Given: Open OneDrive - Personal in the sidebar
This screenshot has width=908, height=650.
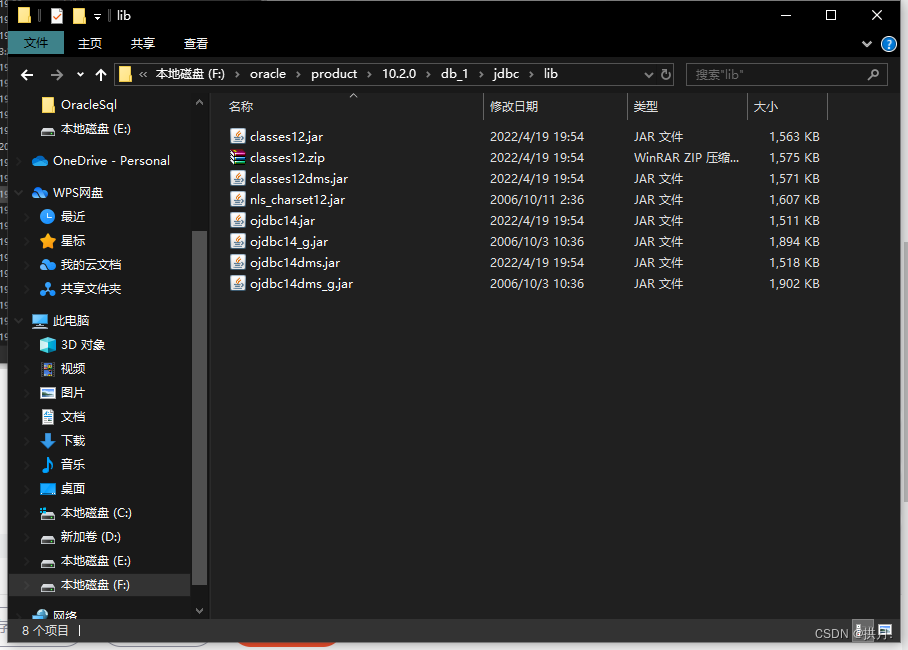Looking at the screenshot, I should pyautogui.click(x=110, y=160).
